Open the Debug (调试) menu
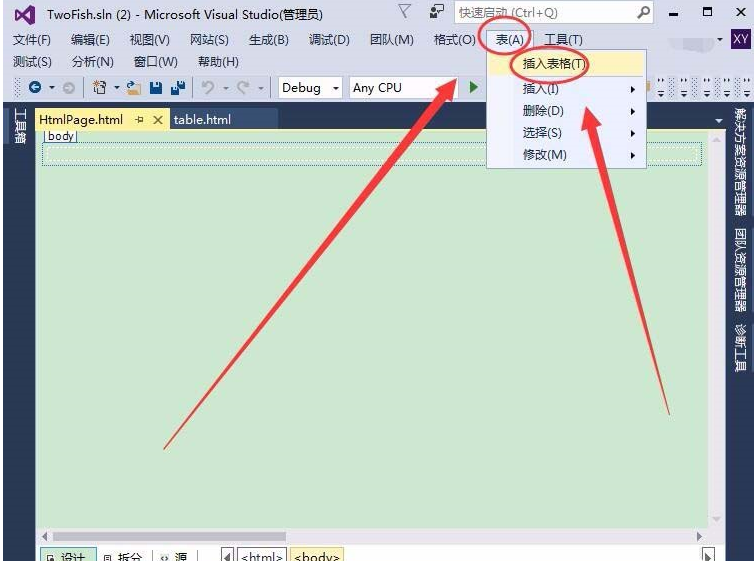Screen dimensions: 754x561 (x=329, y=39)
